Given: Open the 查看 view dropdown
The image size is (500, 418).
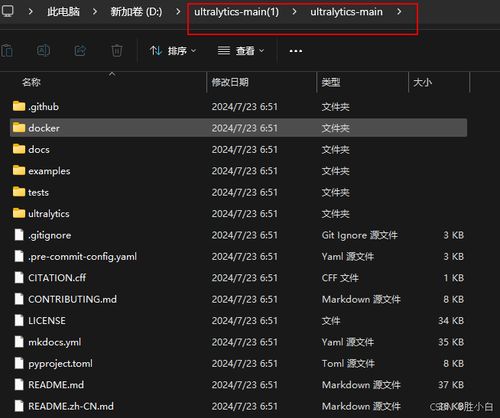Looking at the screenshot, I should 241,51.
